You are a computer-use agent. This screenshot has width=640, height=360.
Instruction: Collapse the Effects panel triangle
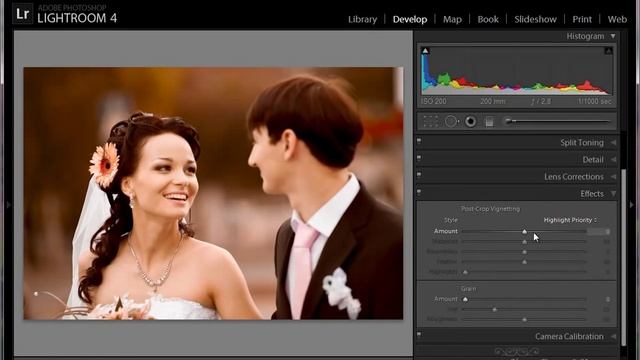pyautogui.click(x=613, y=194)
